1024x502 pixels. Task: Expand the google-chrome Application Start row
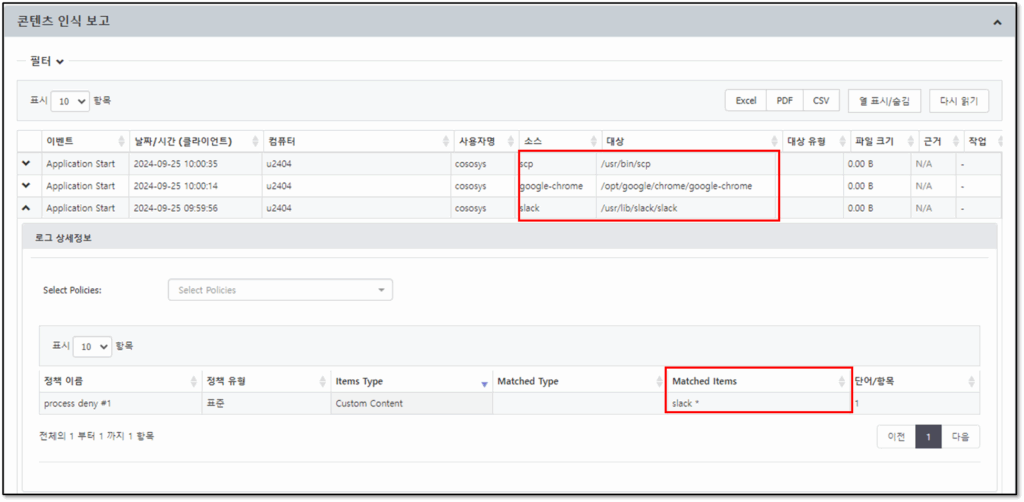pyautogui.click(x=26, y=186)
